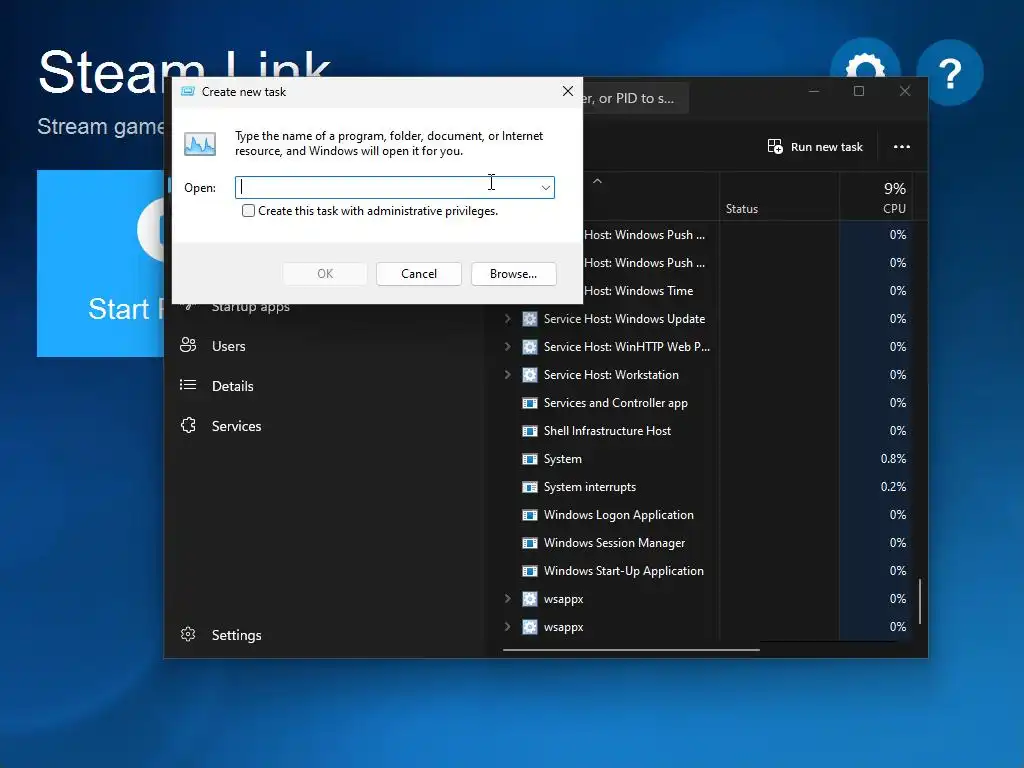
Task: Click the horizontal scrollbar under process list
Action: (631, 650)
